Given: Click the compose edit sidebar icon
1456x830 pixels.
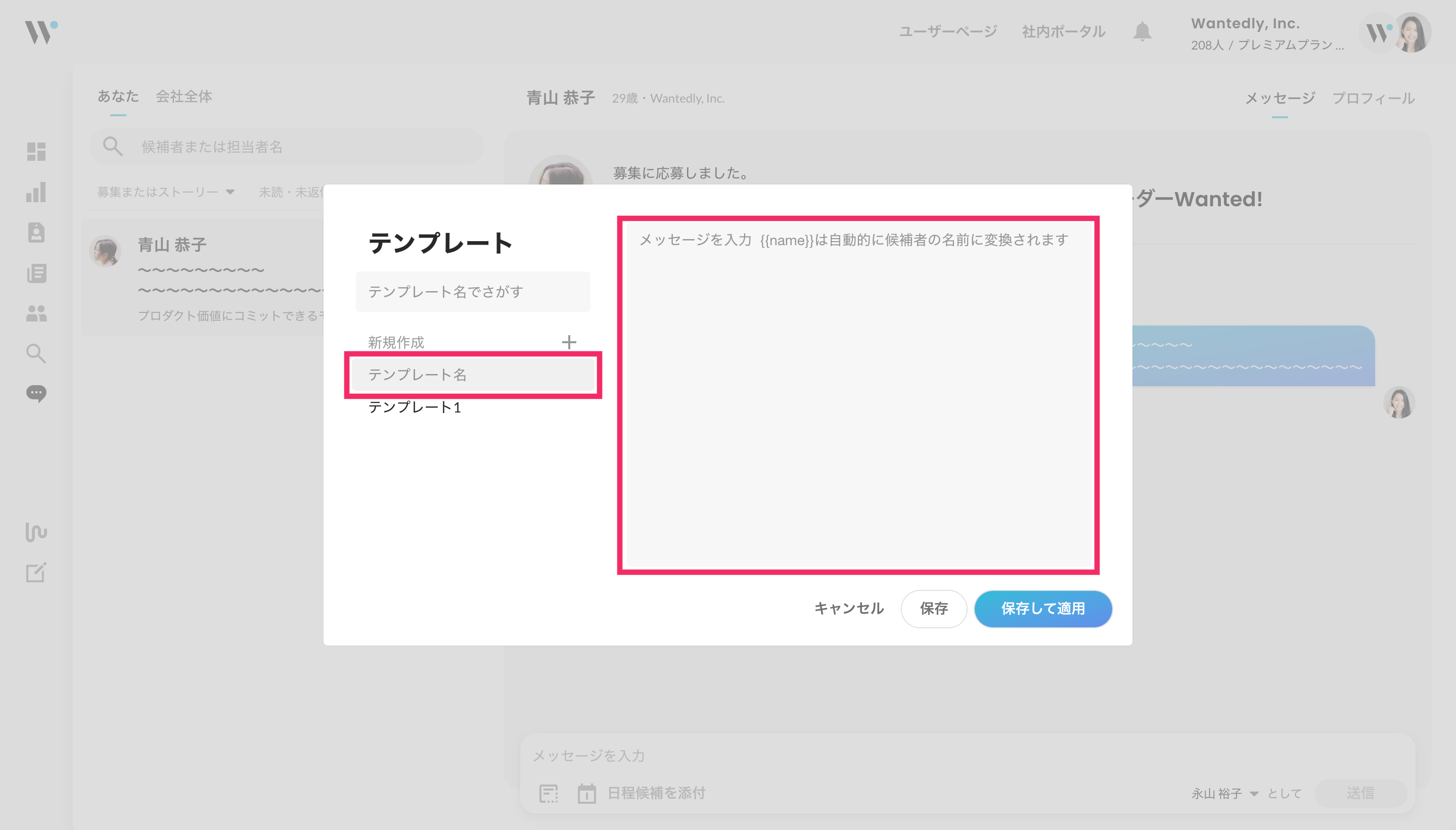Looking at the screenshot, I should tap(36, 572).
